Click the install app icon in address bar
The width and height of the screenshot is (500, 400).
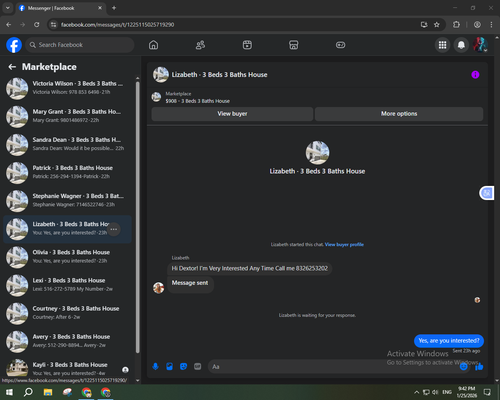click(x=424, y=25)
